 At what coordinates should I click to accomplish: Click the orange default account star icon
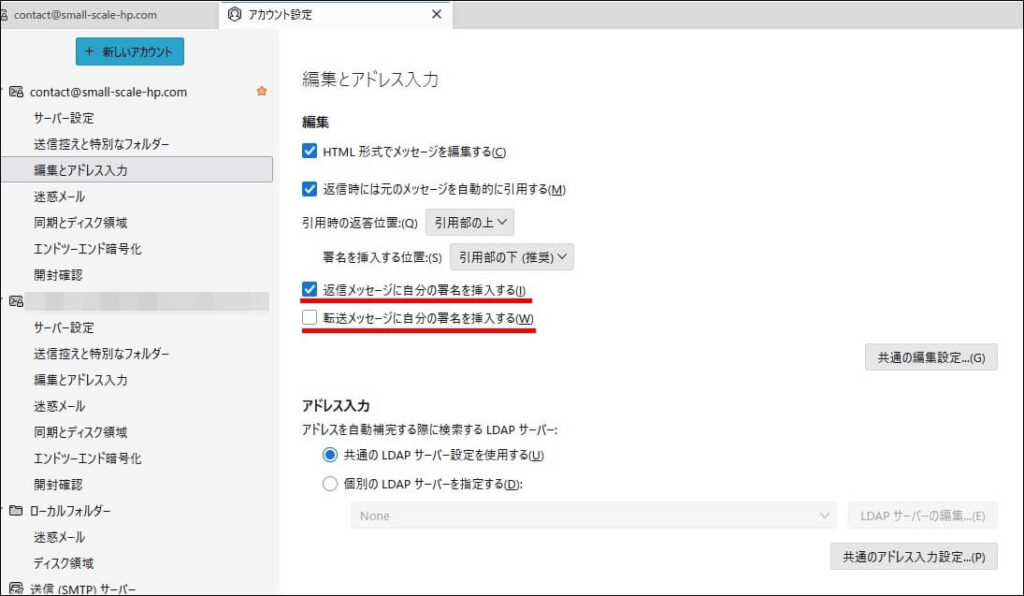click(262, 92)
